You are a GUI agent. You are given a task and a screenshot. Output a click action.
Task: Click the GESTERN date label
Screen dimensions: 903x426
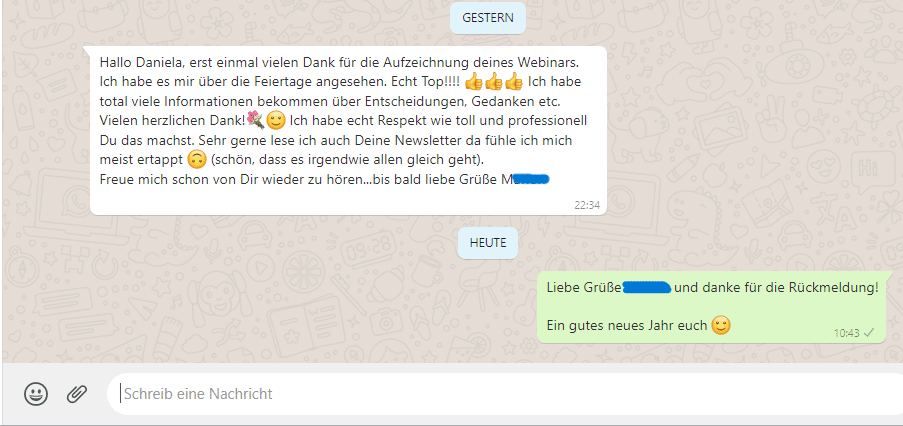[488, 18]
